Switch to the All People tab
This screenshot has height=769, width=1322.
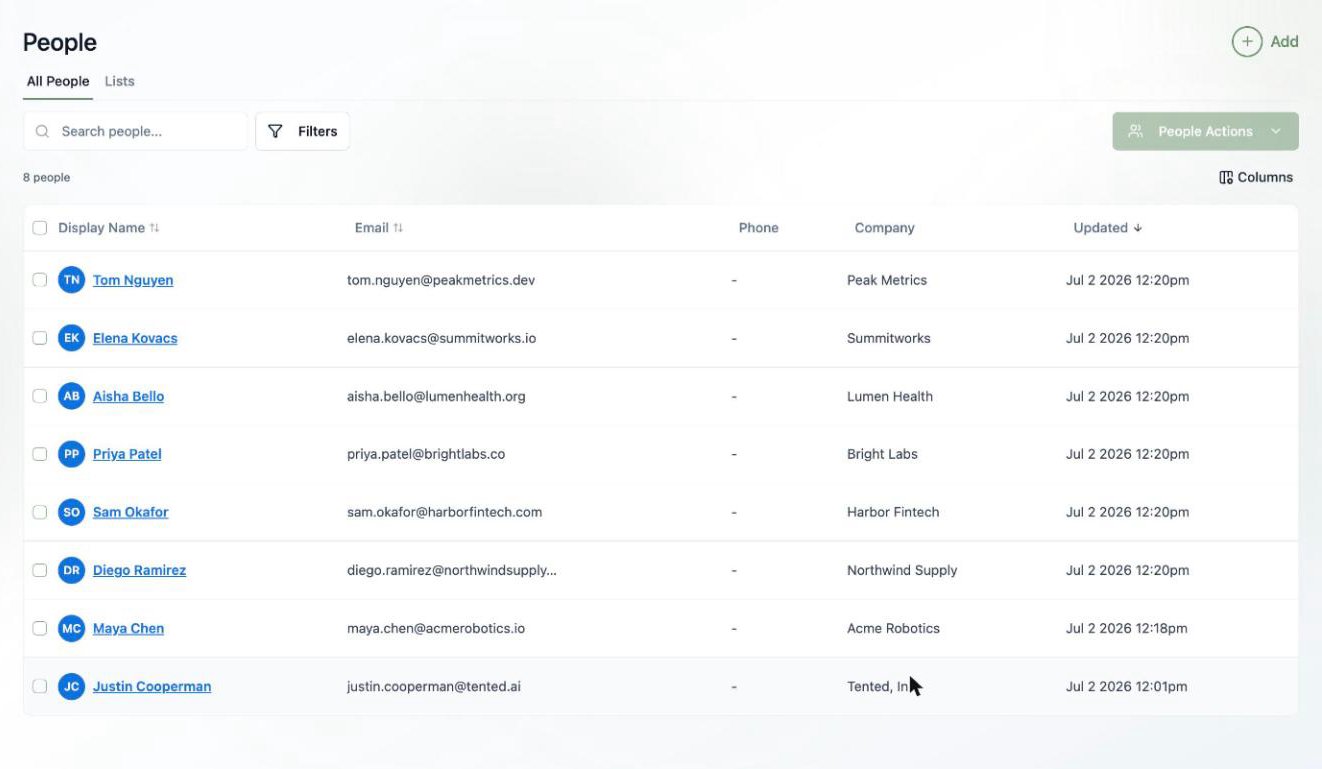click(x=58, y=81)
